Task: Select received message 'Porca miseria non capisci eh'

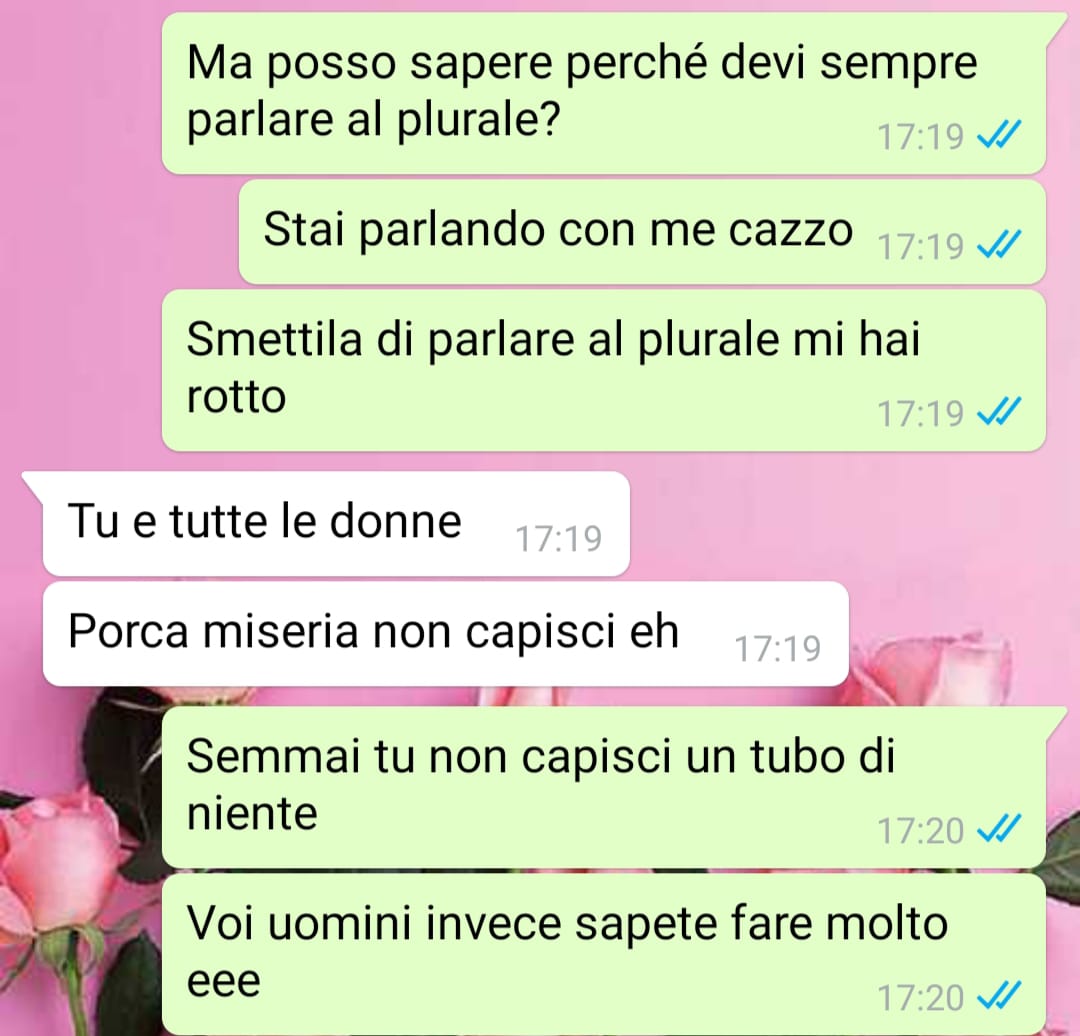Action: pos(446,634)
